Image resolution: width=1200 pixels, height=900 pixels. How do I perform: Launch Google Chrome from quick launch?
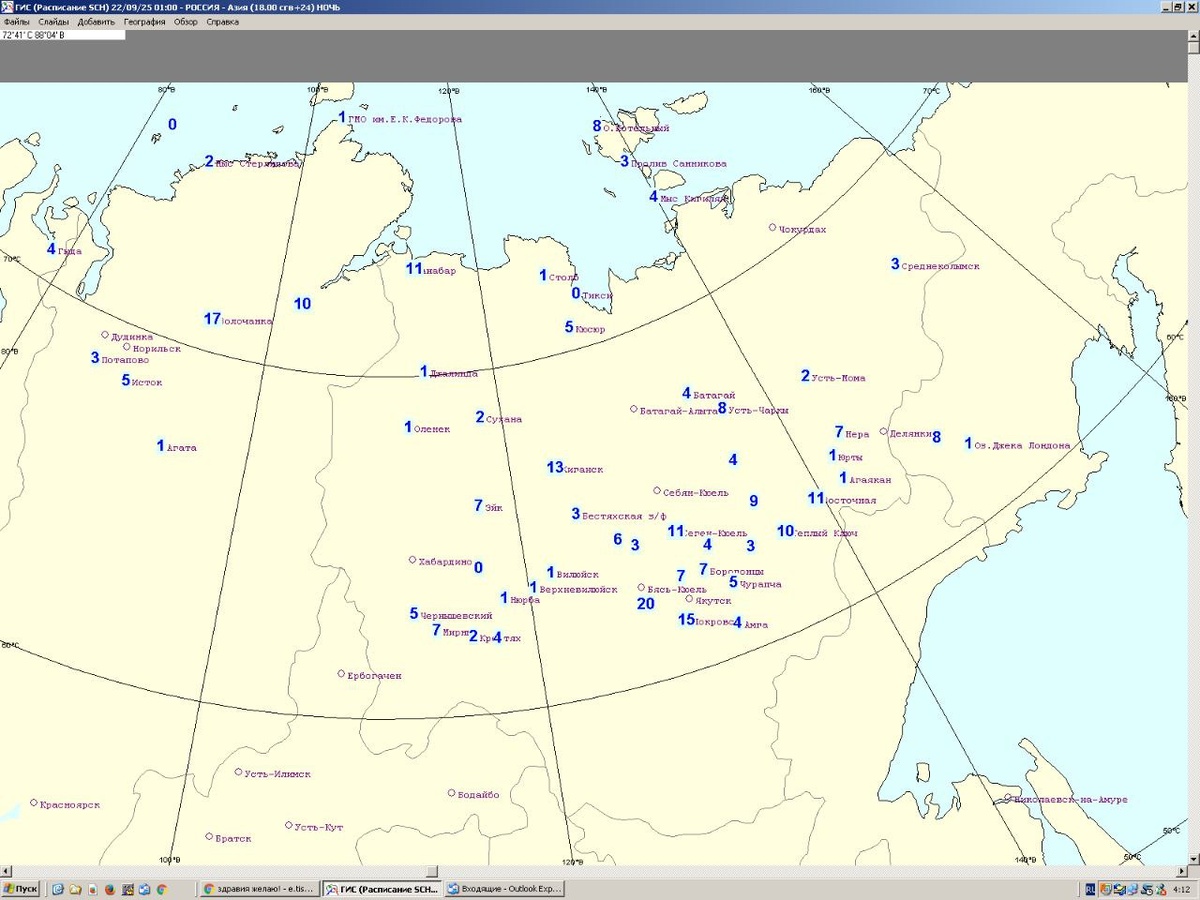tap(161, 888)
